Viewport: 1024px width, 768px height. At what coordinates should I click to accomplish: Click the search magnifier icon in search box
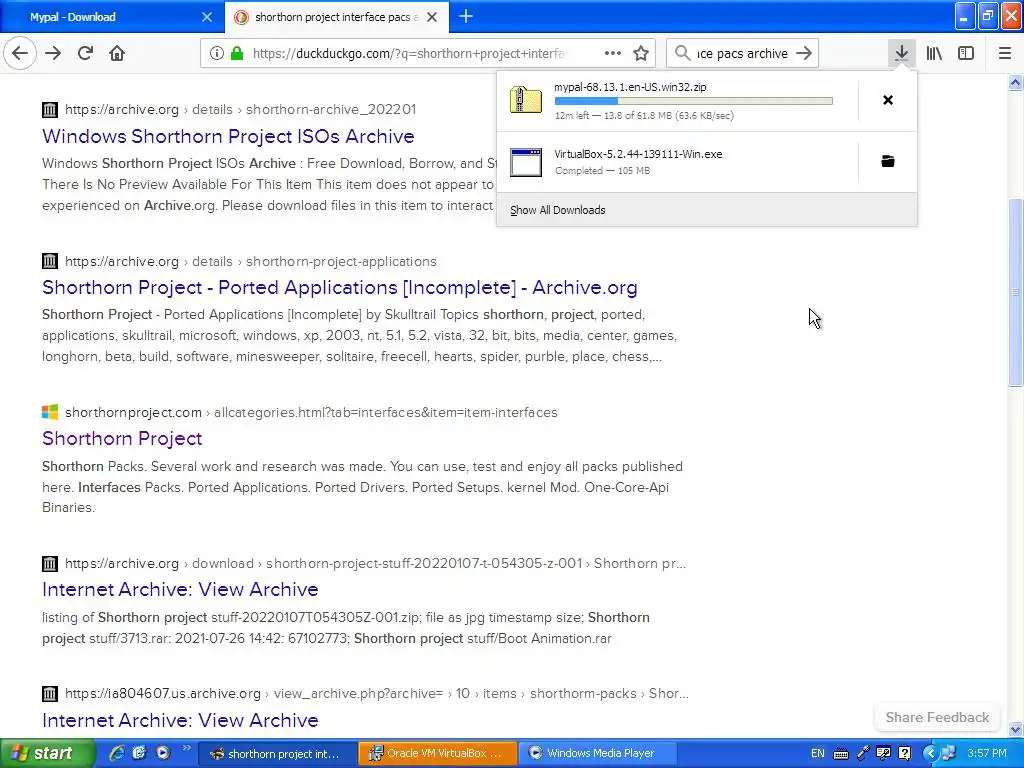682,54
